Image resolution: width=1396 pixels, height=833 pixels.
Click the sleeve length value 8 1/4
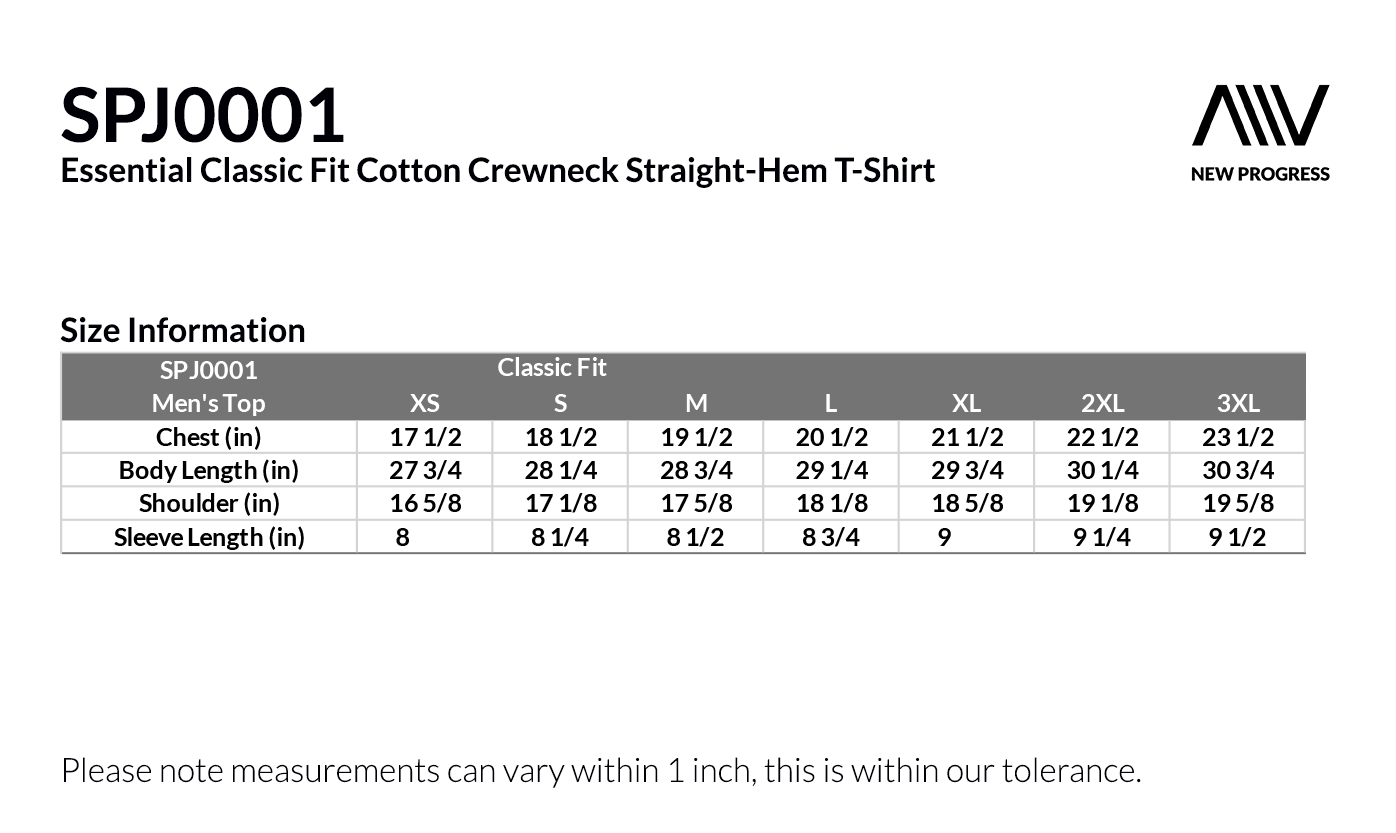(x=560, y=537)
